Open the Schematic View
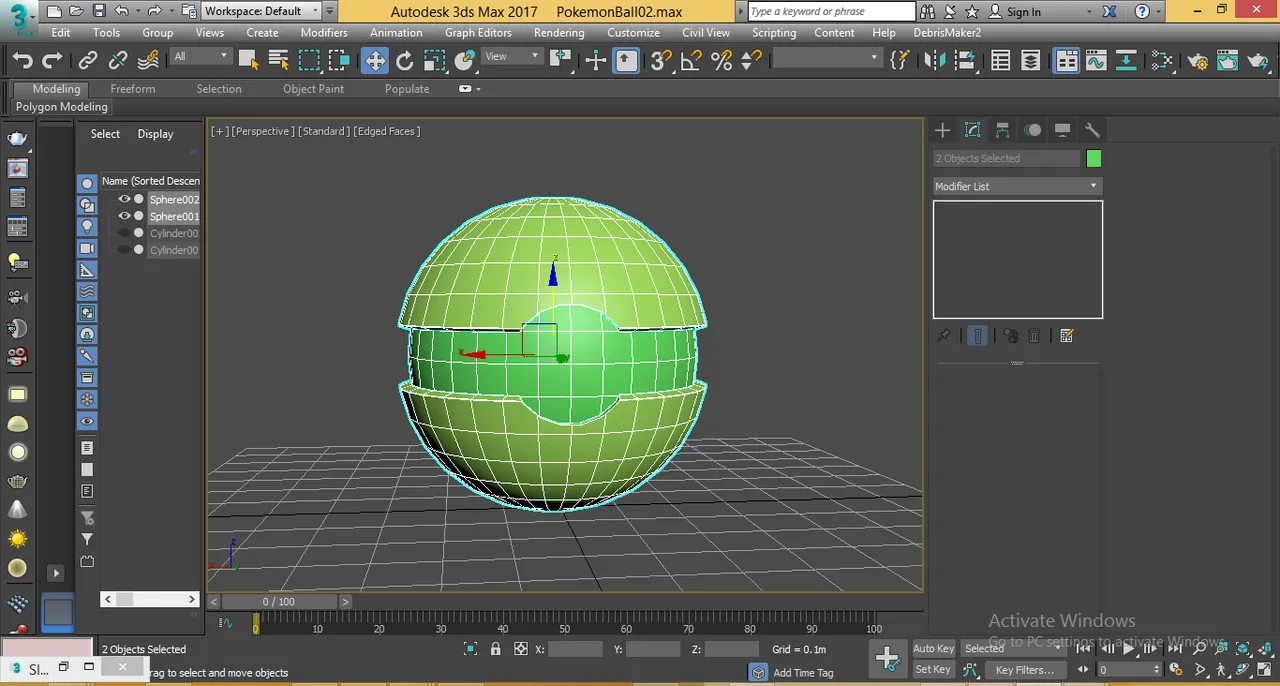 pos(1126,61)
